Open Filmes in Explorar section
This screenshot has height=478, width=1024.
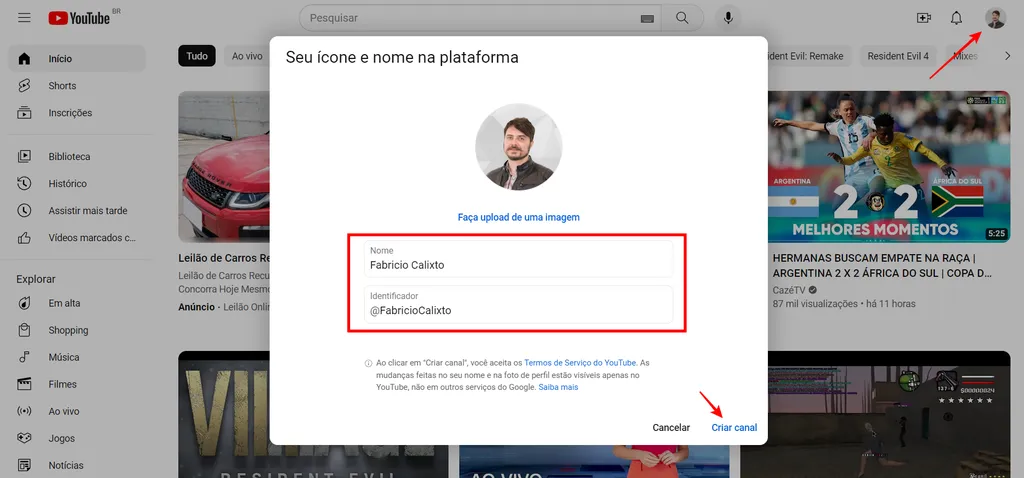(x=76, y=385)
